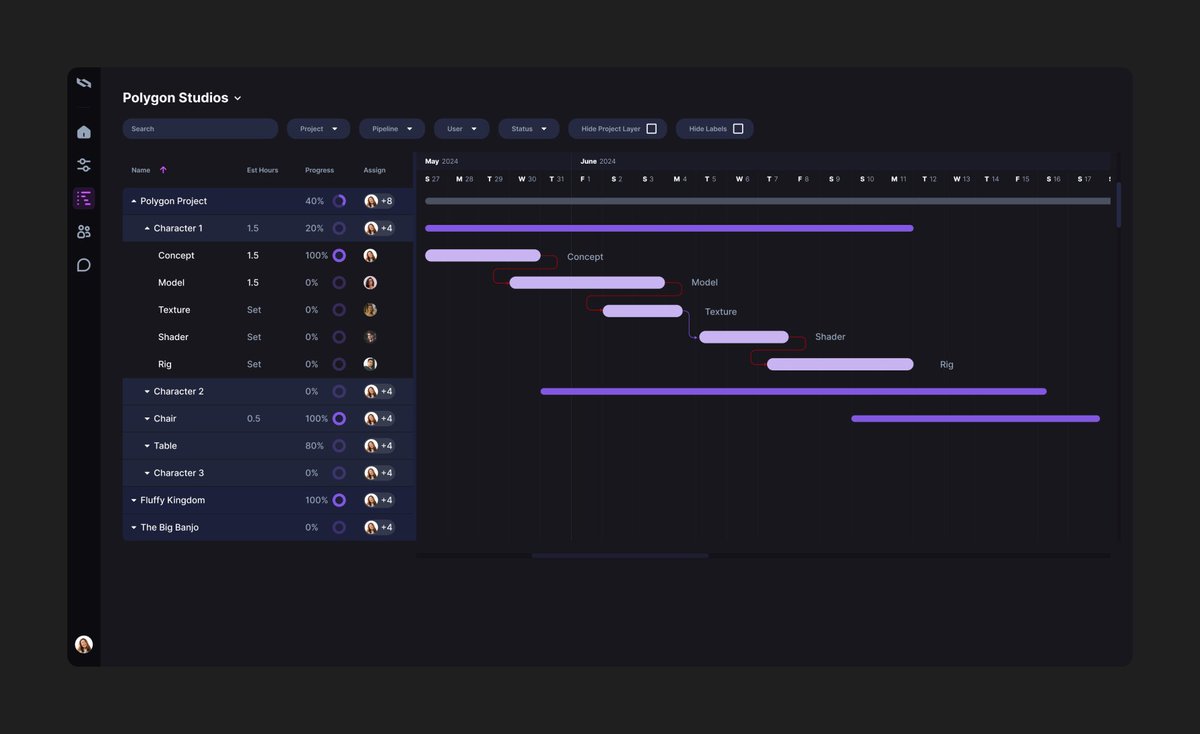This screenshot has width=1200, height=734.
Task: Open the Project filter dropdown
Action: click(319, 129)
